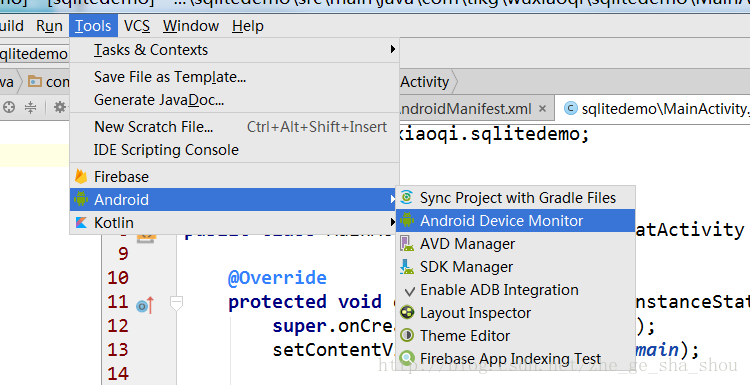Collapse line 11 code fold marker
This screenshot has height=385, width=750.
176,303
